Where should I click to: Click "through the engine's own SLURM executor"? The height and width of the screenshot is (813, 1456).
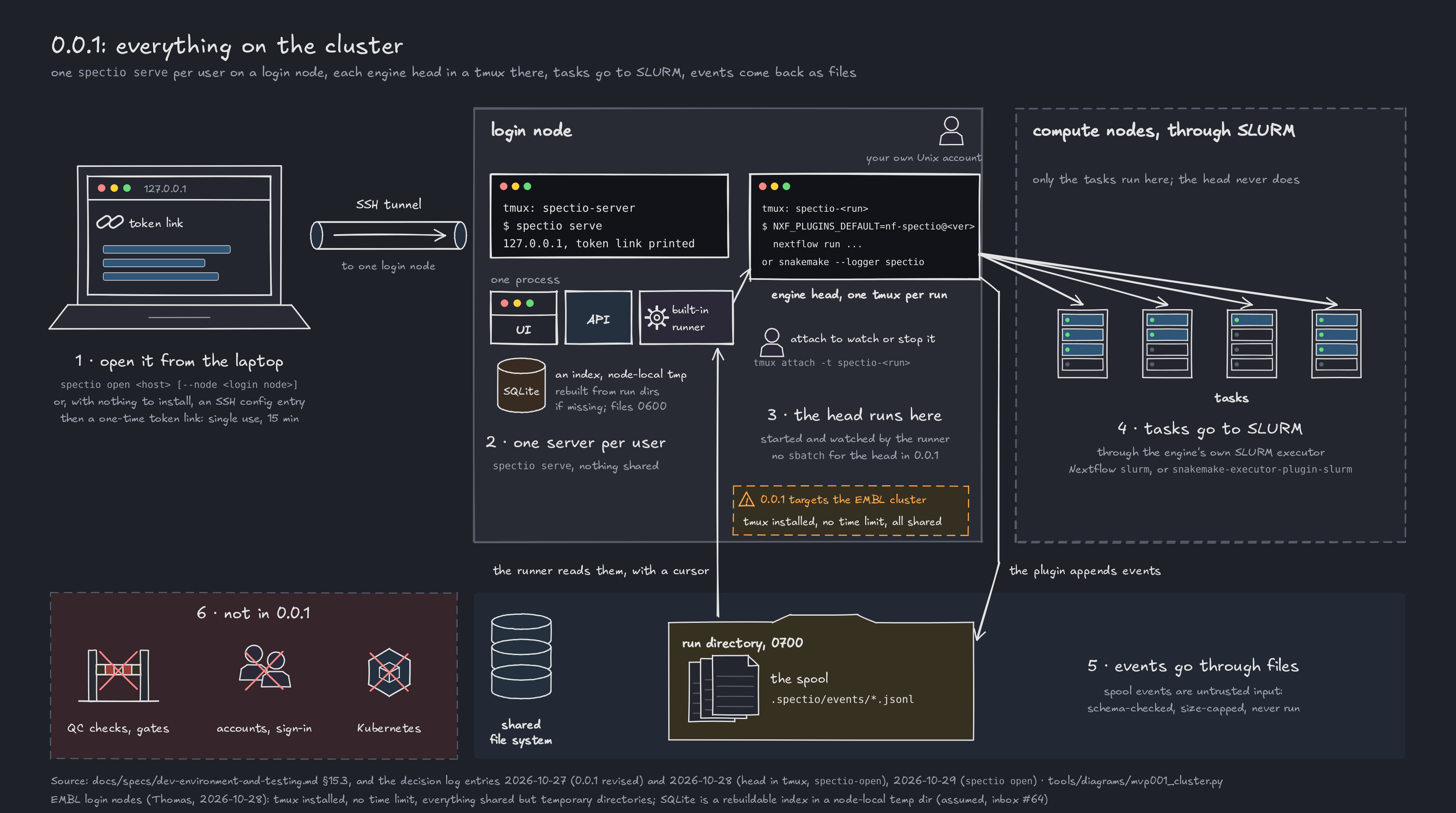tap(1210, 452)
